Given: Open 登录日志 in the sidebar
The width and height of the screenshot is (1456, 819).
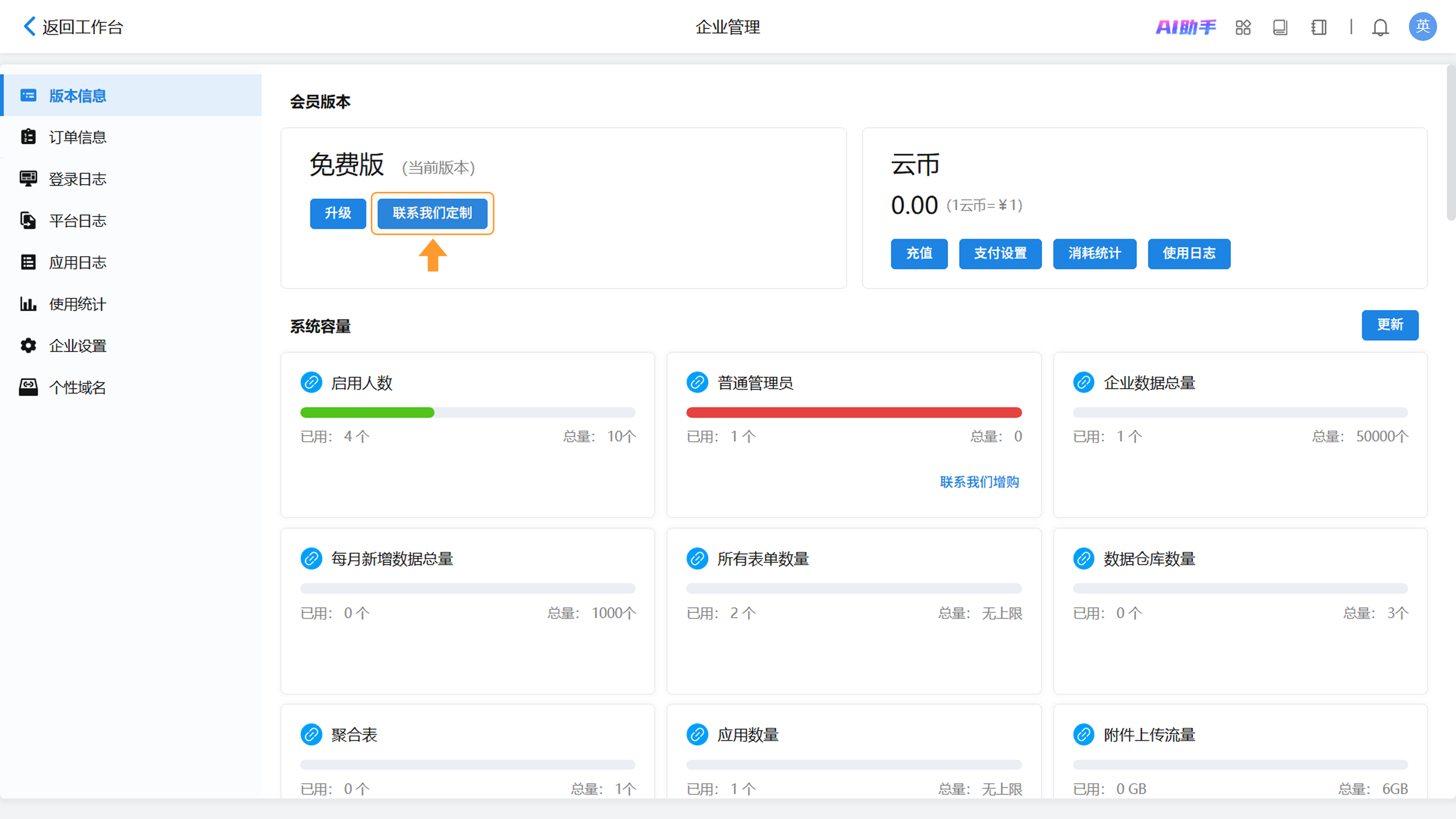Looking at the screenshot, I should click(x=131, y=179).
